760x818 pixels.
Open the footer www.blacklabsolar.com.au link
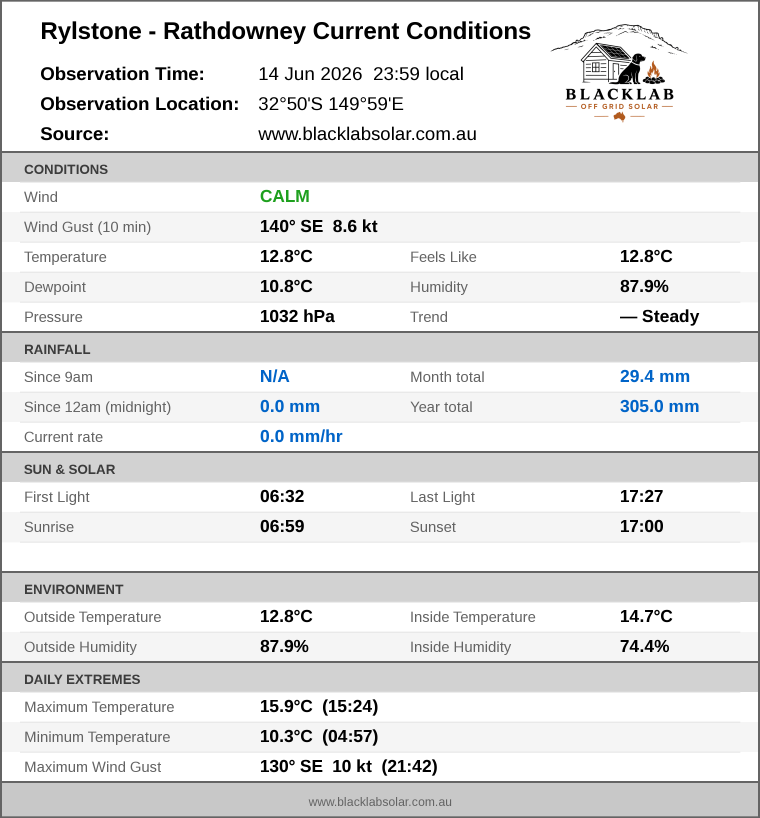tap(380, 802)
